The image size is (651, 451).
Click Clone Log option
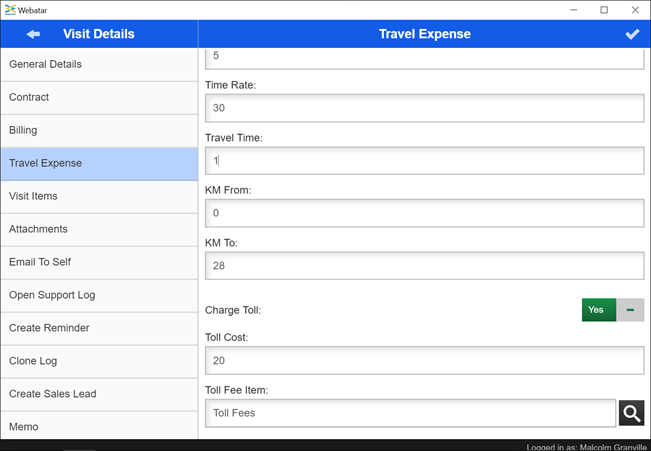point(98,361)
